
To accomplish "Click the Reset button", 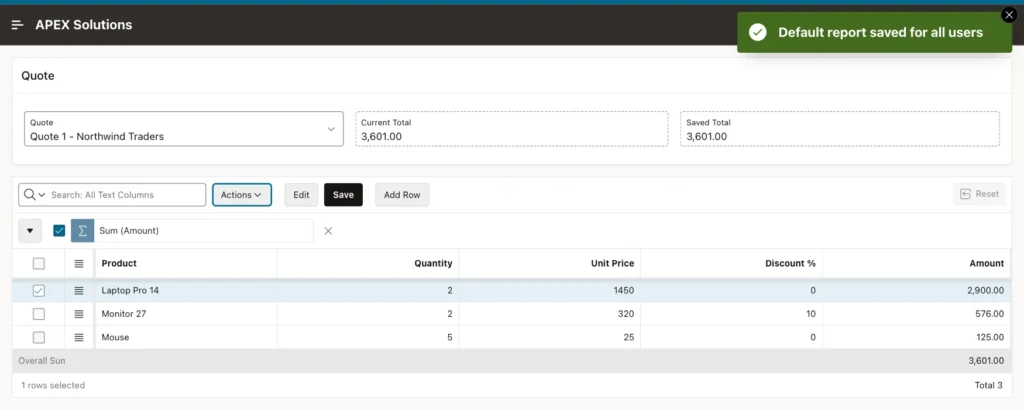I will (979, 194).
